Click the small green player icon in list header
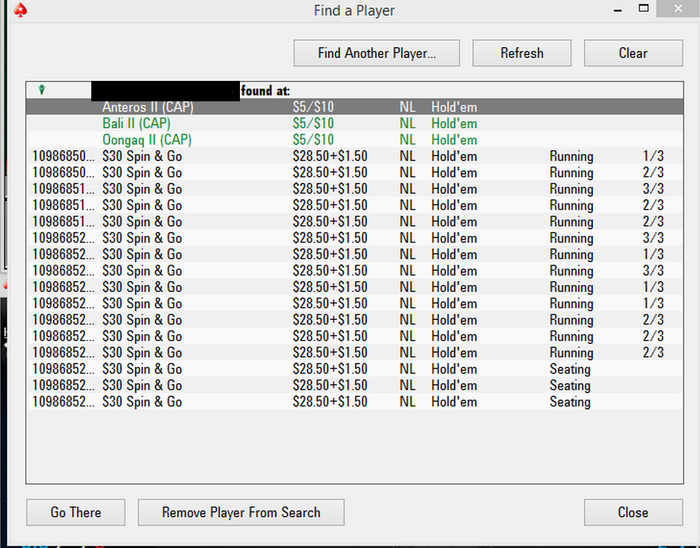Viewport: 700px width, 548px height. (42, 90)
